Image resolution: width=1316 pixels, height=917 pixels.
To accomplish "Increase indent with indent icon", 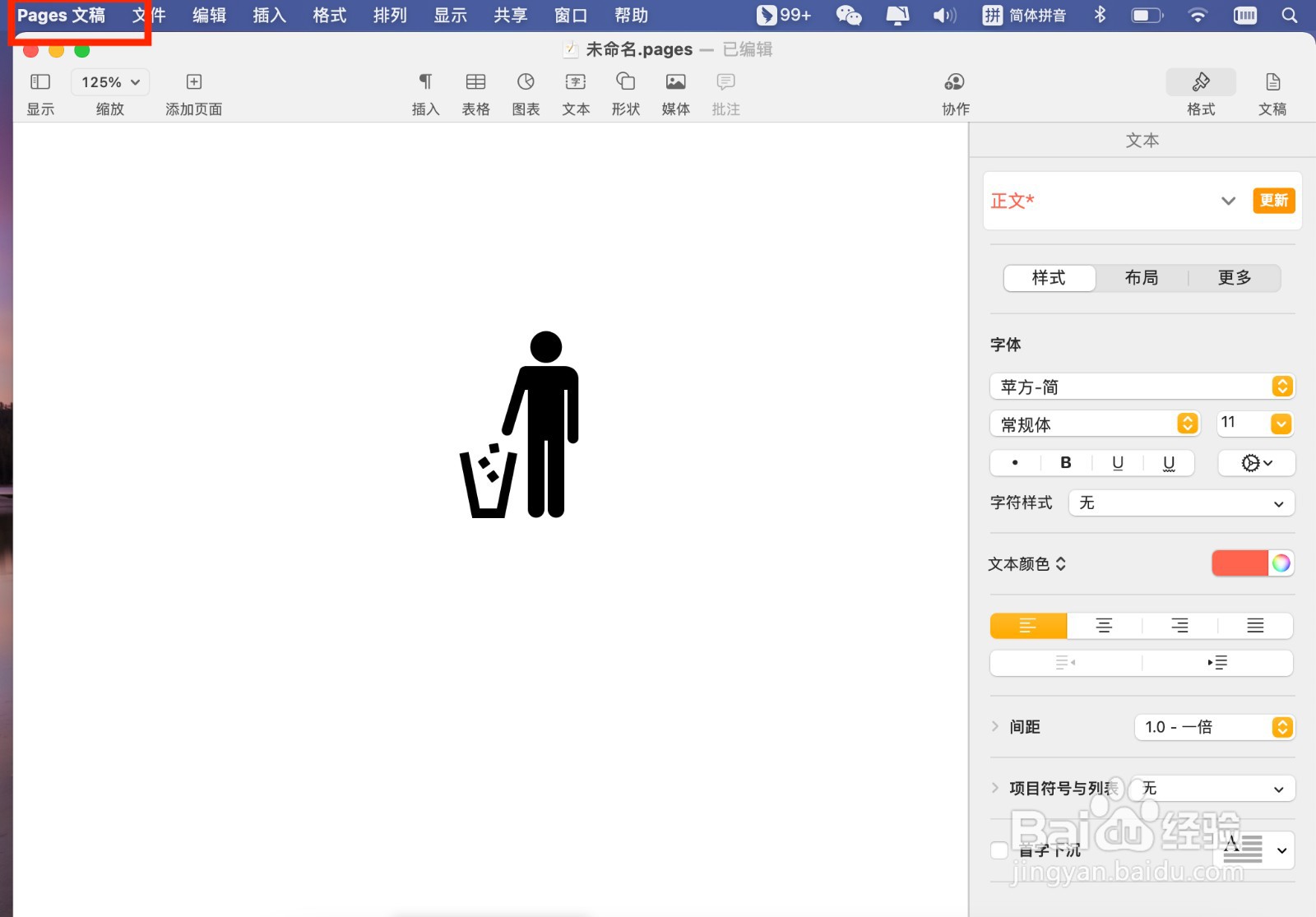I will (x=1217, y=663).
